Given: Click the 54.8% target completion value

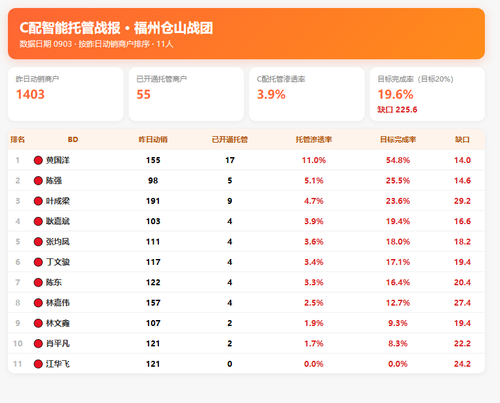Looking at the screenshot, I should pos(398,160).
